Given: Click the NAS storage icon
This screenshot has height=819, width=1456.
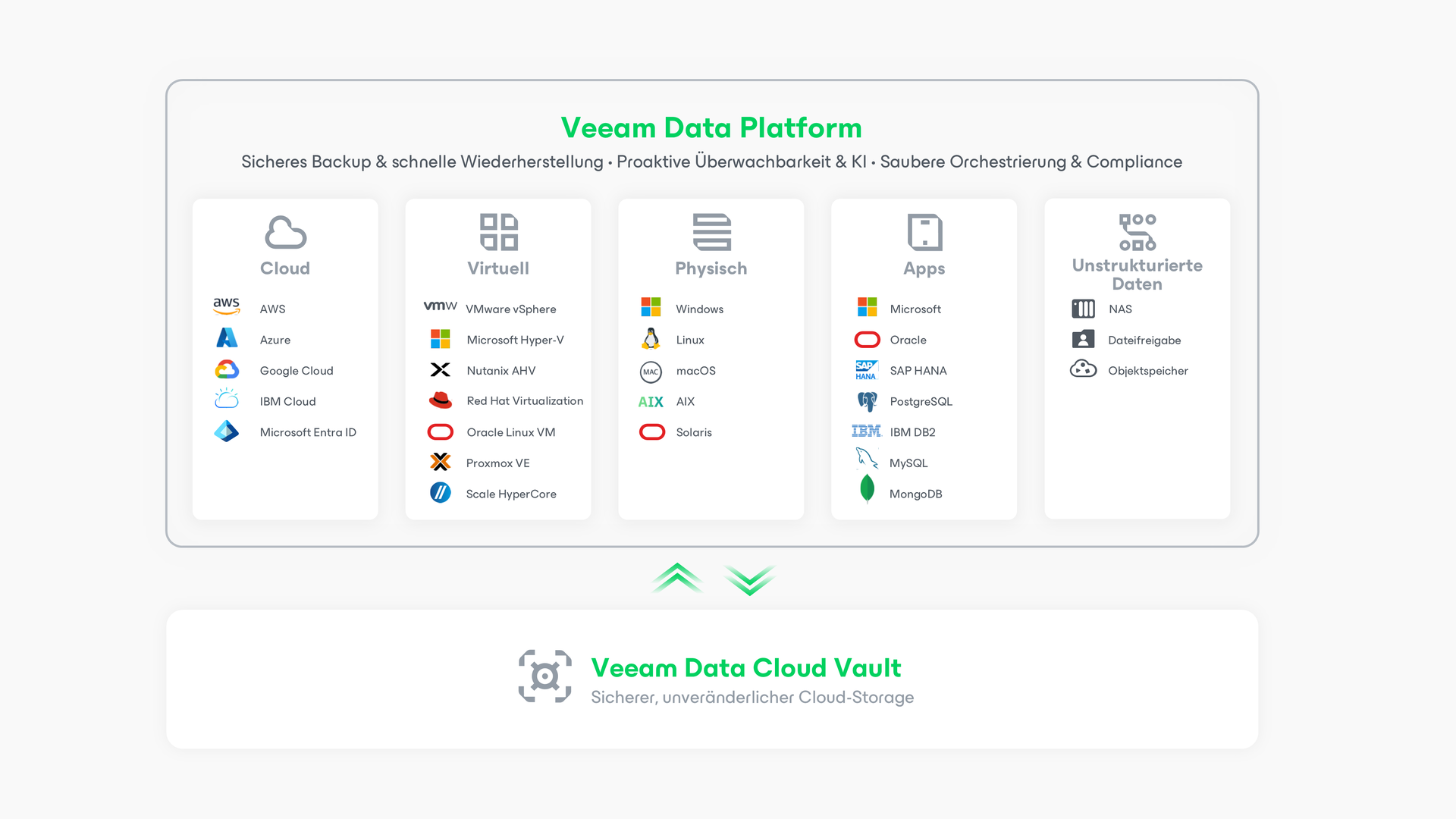Looking at the screenshot, I should [x=1083, y=309].
